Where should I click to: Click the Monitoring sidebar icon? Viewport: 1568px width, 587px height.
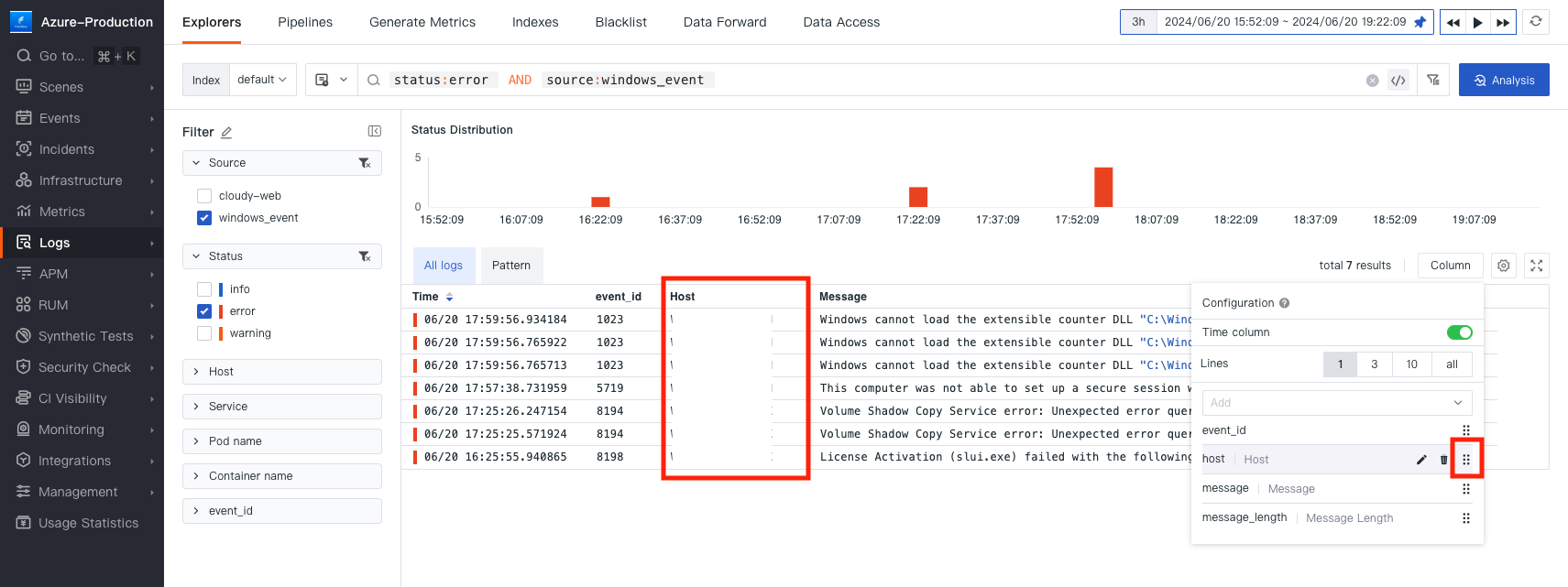pos(24,429)
